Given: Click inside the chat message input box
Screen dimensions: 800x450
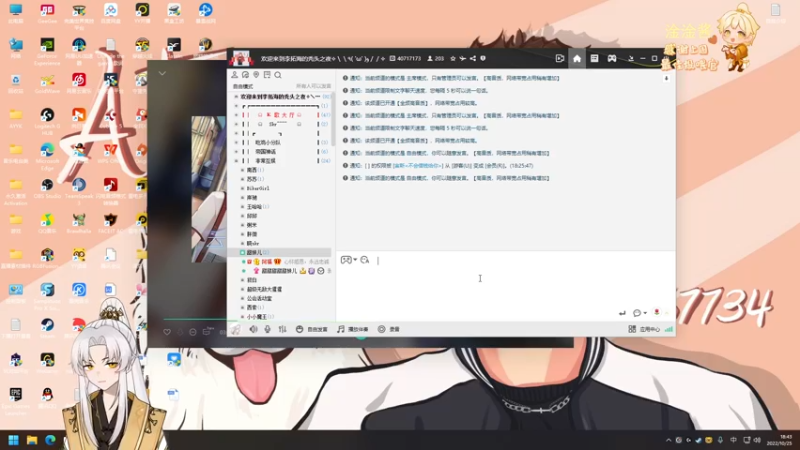Looking at the screenshot, I should pyautogui.click(x=505, y=286).
